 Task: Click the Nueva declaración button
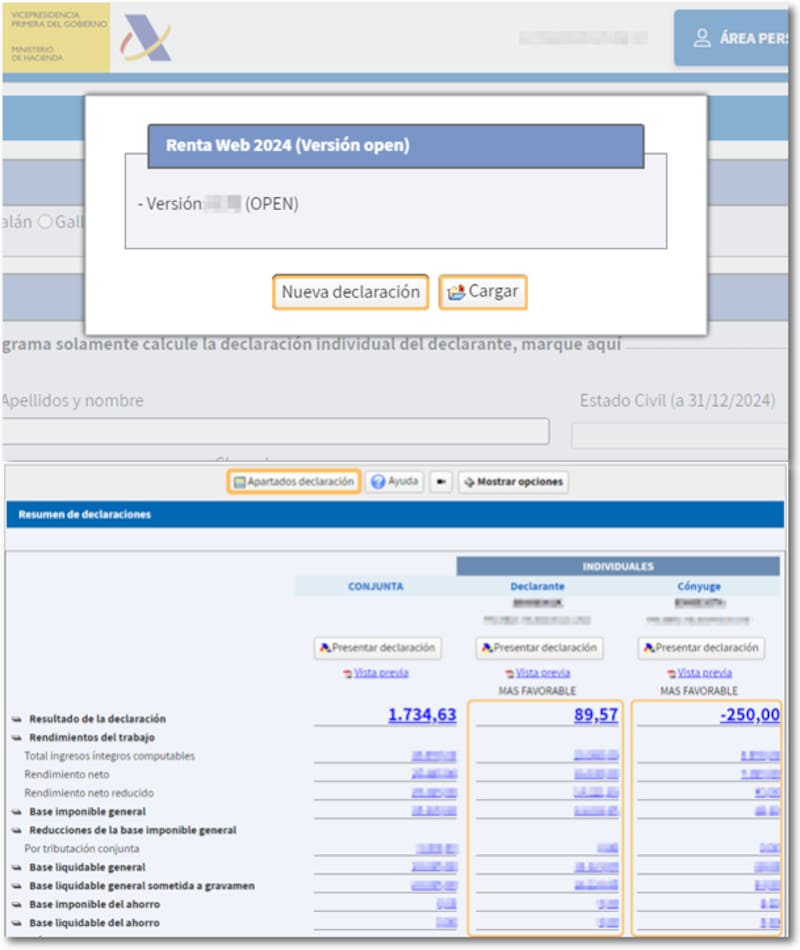(350, 292)
